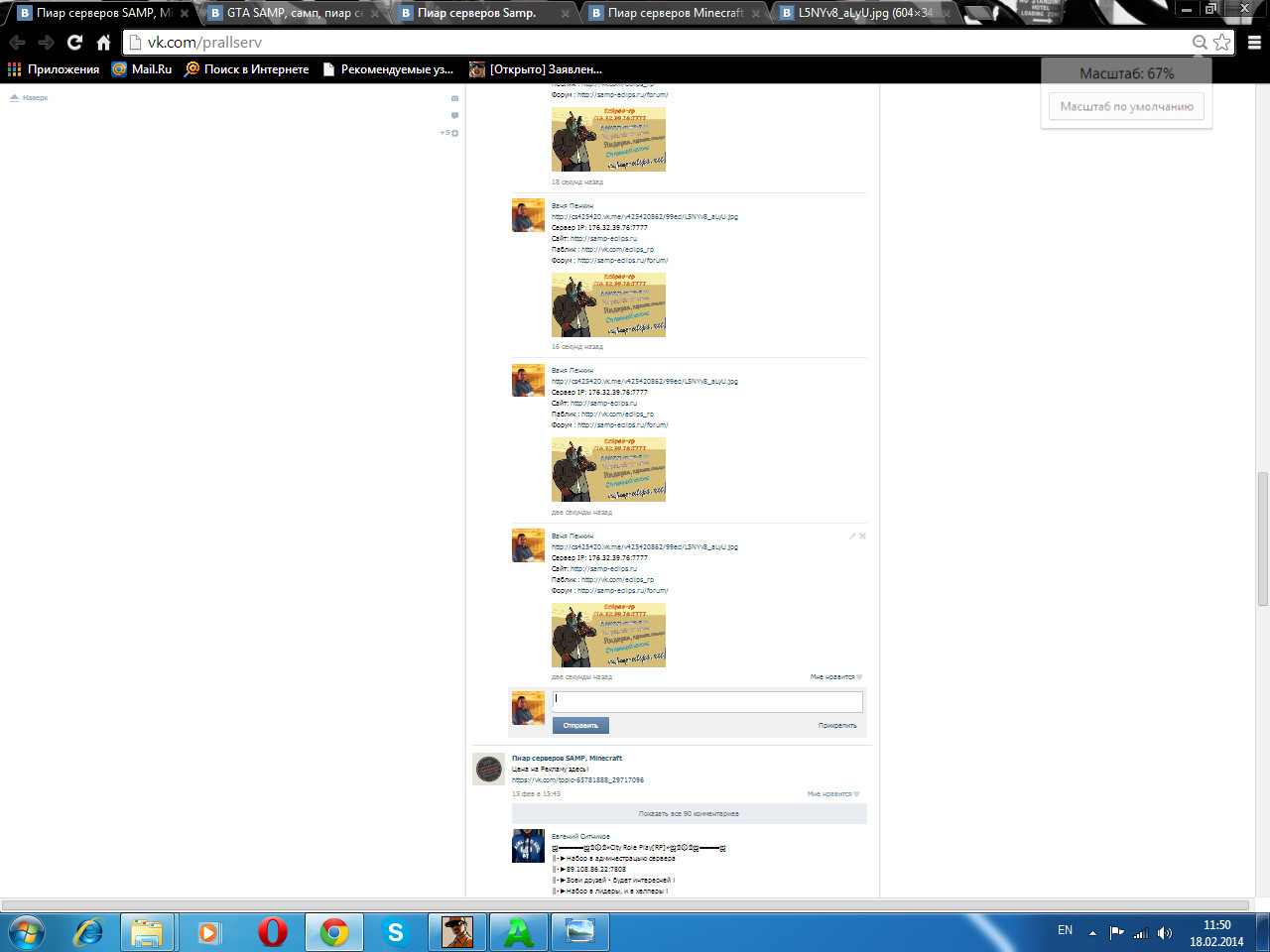Screen dimensions: 1270x952
Task: Open image above 16 секунд назад timestamp
Action: coord(608,304)
